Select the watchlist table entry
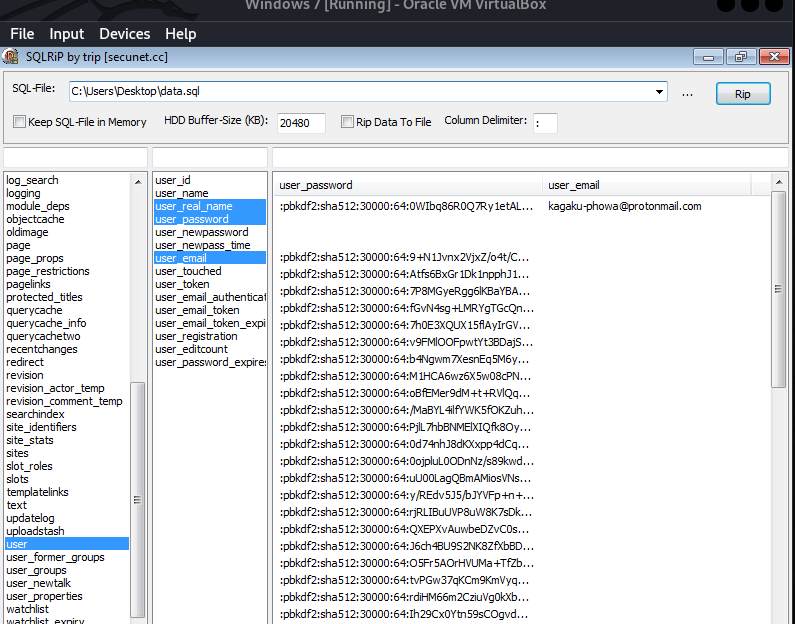 click(27, 609)
